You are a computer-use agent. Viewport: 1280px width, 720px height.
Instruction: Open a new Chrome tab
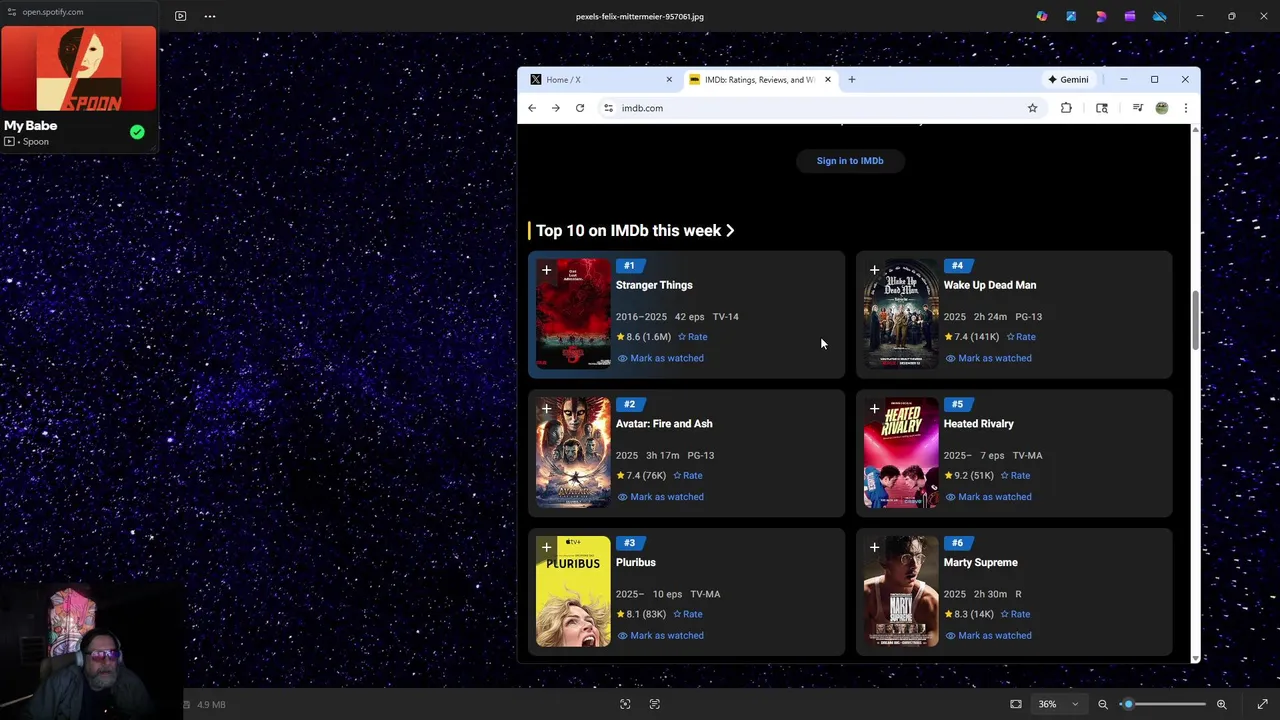point(852,80)
